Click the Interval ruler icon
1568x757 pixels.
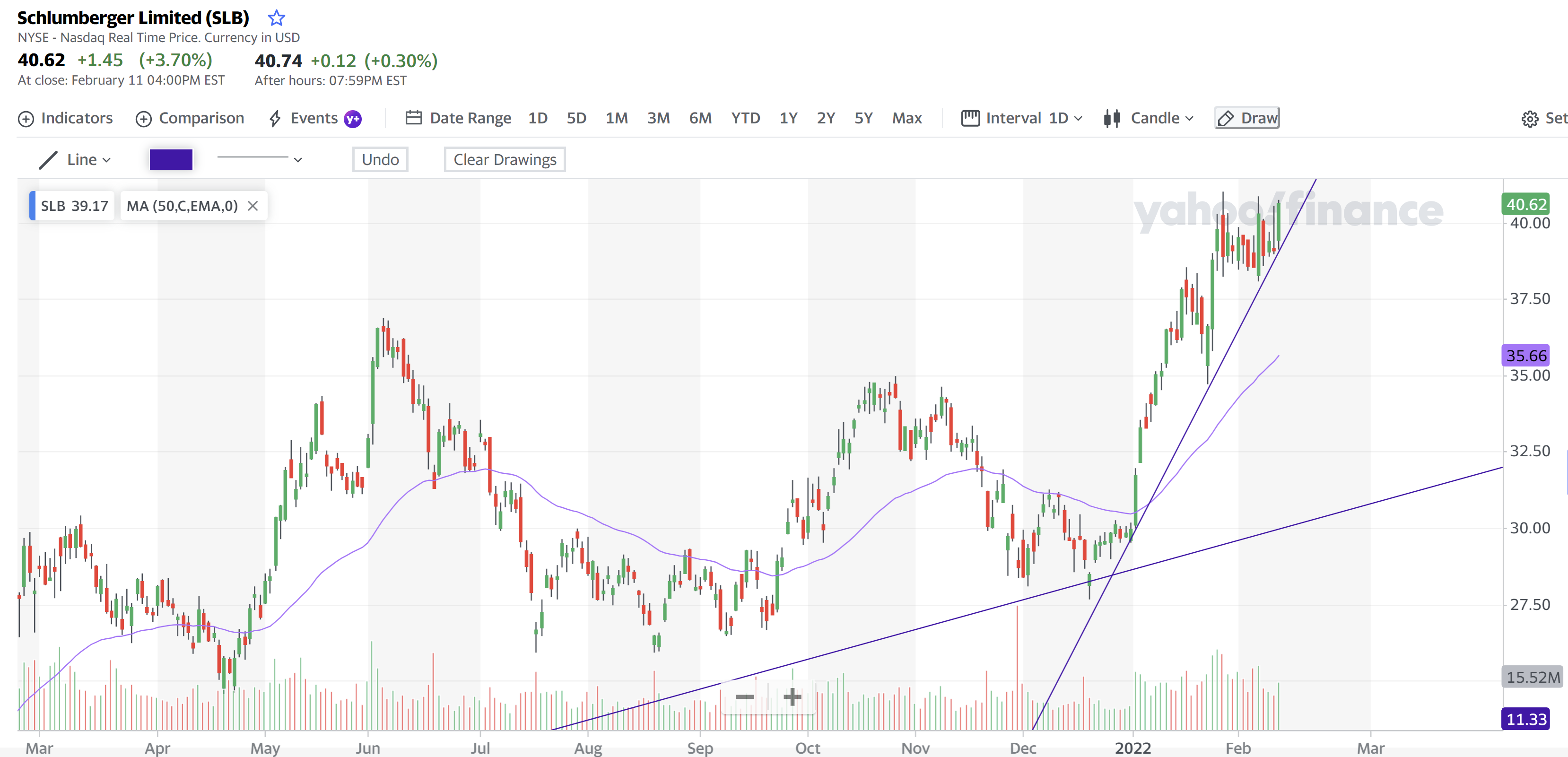coord(970,118)
